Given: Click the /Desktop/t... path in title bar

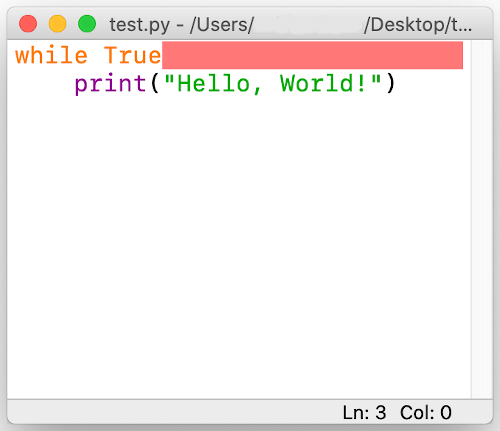Looking at the screenshot, I should tap(418, 25).
